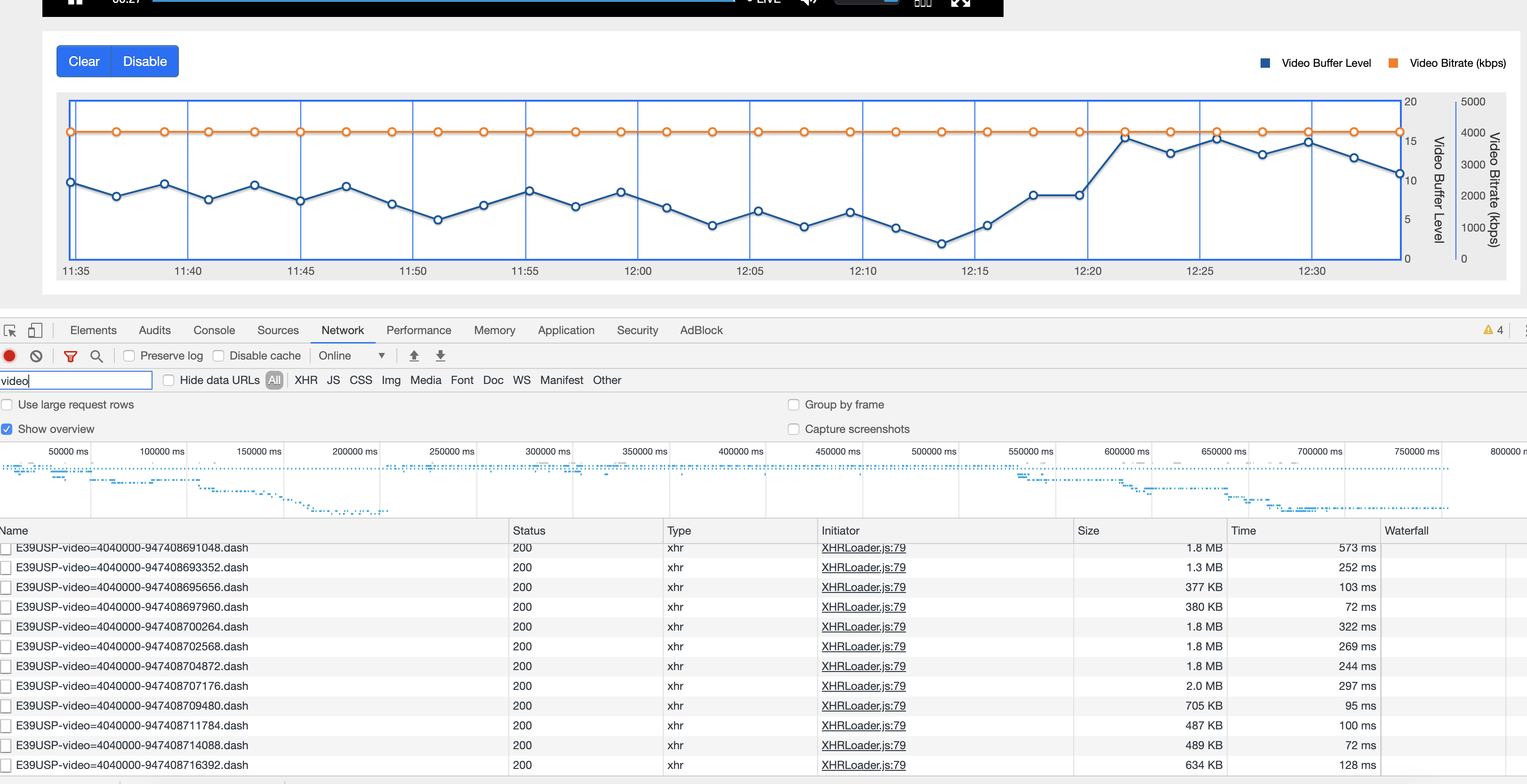
Task: Enable the Preserve log checkbox
Action: pyautogui.click(x=129, y=356)
